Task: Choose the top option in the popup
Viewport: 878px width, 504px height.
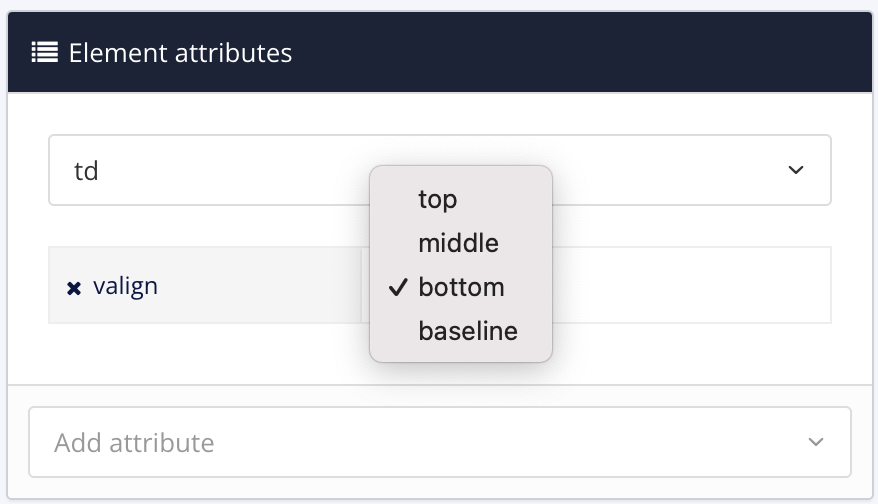Action: (x=437, y=199)
